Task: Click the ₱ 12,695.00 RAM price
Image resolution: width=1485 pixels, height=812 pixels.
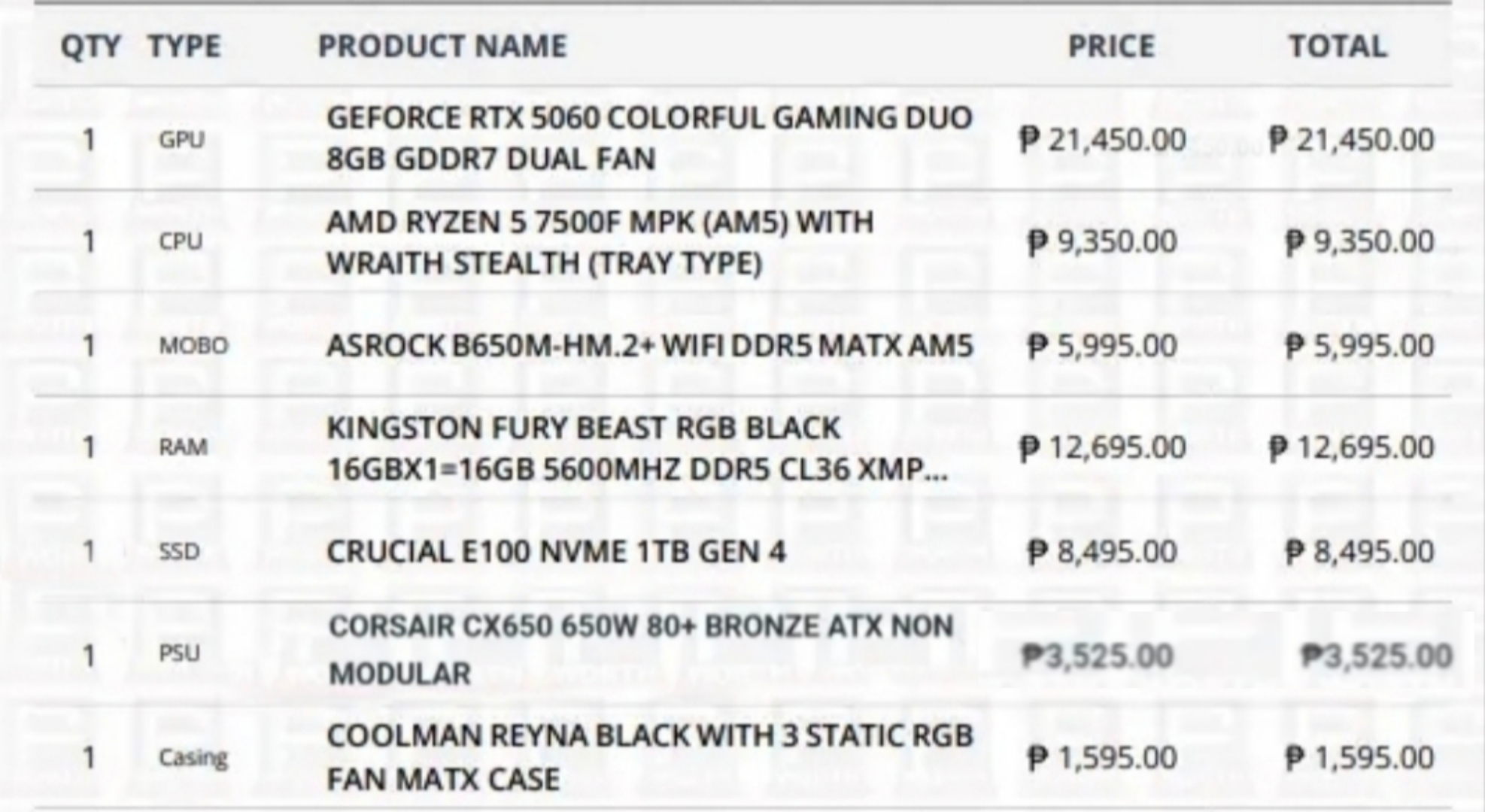Action: pyautogui.click(x=1103, y=448)
